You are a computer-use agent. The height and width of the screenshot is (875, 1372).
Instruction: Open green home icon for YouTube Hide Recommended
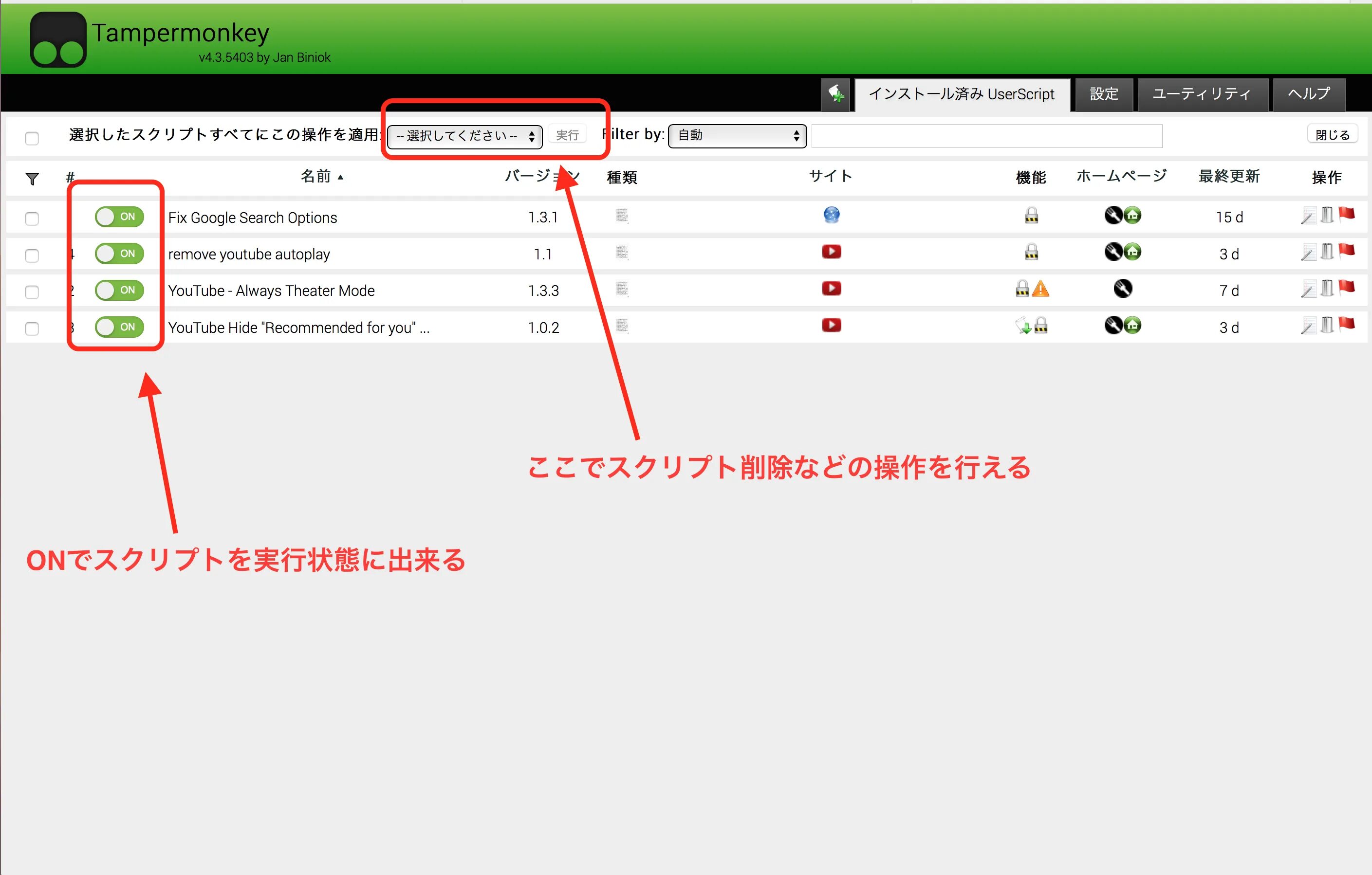tap(1132, 325)
